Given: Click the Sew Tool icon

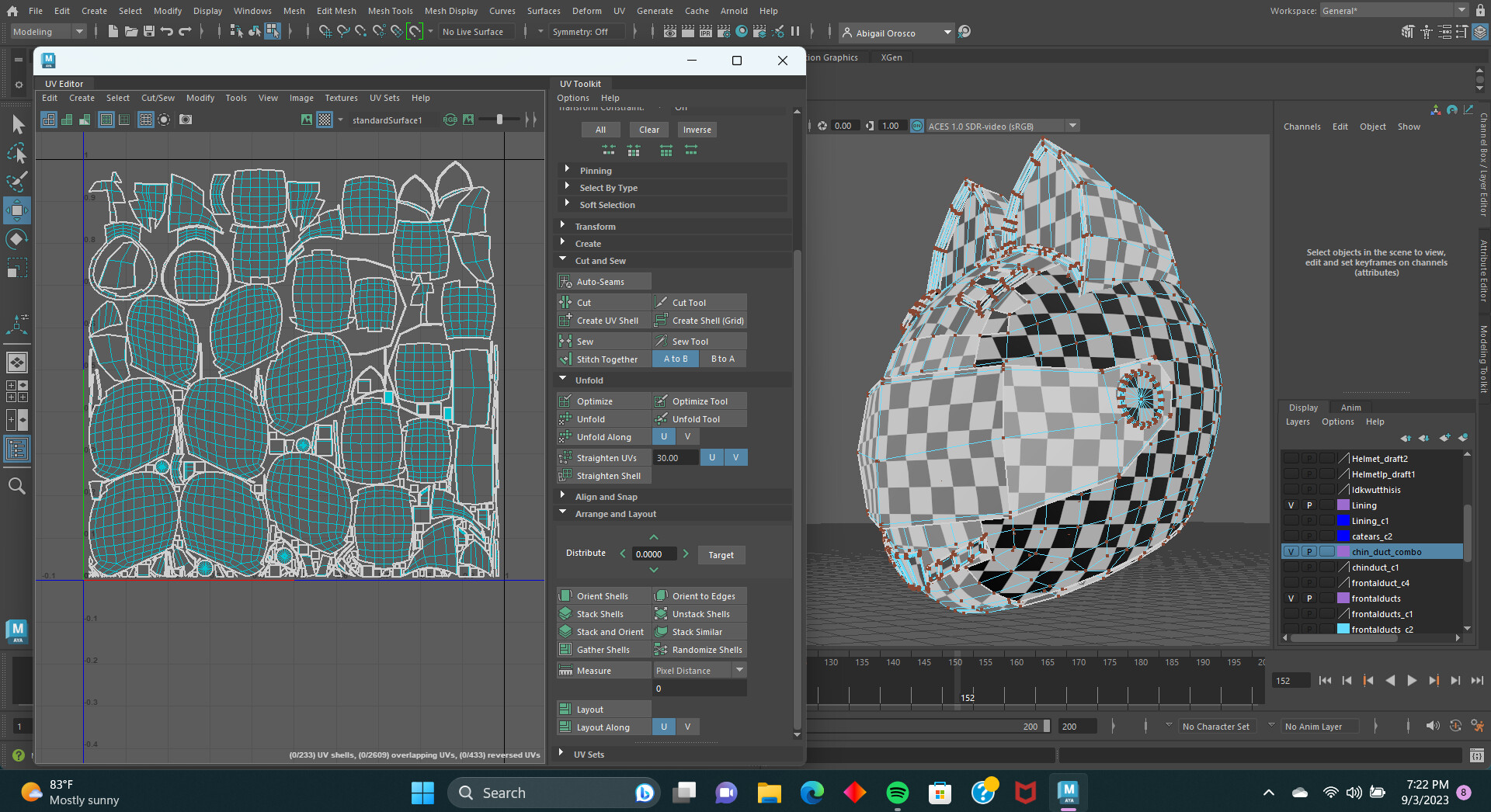Looking at the screenshot, I should click(661, 342).
